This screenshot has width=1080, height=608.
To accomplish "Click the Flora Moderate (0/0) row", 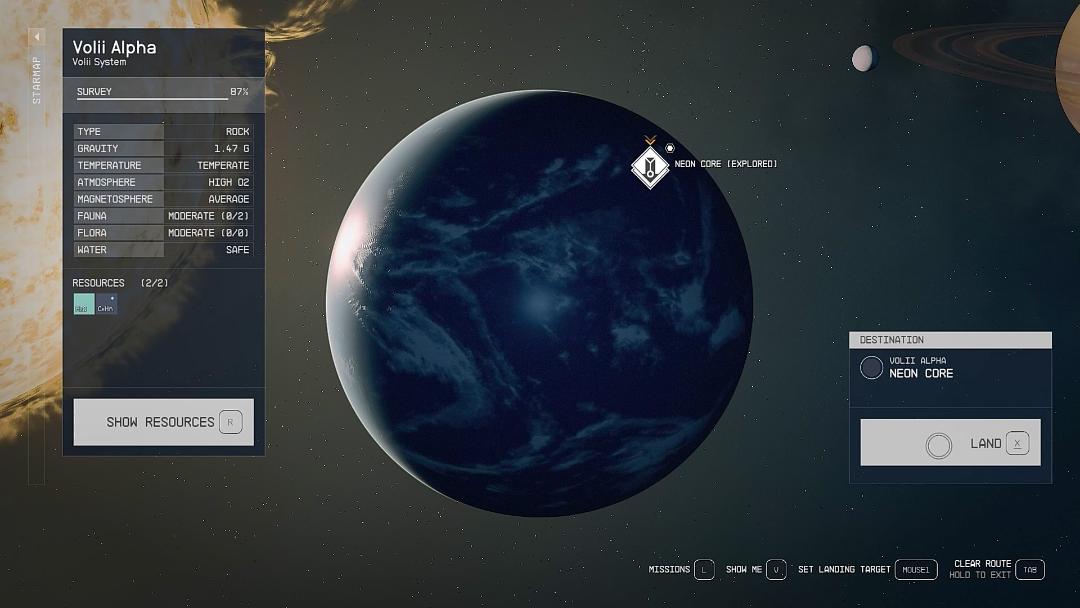I will point(163,233).
